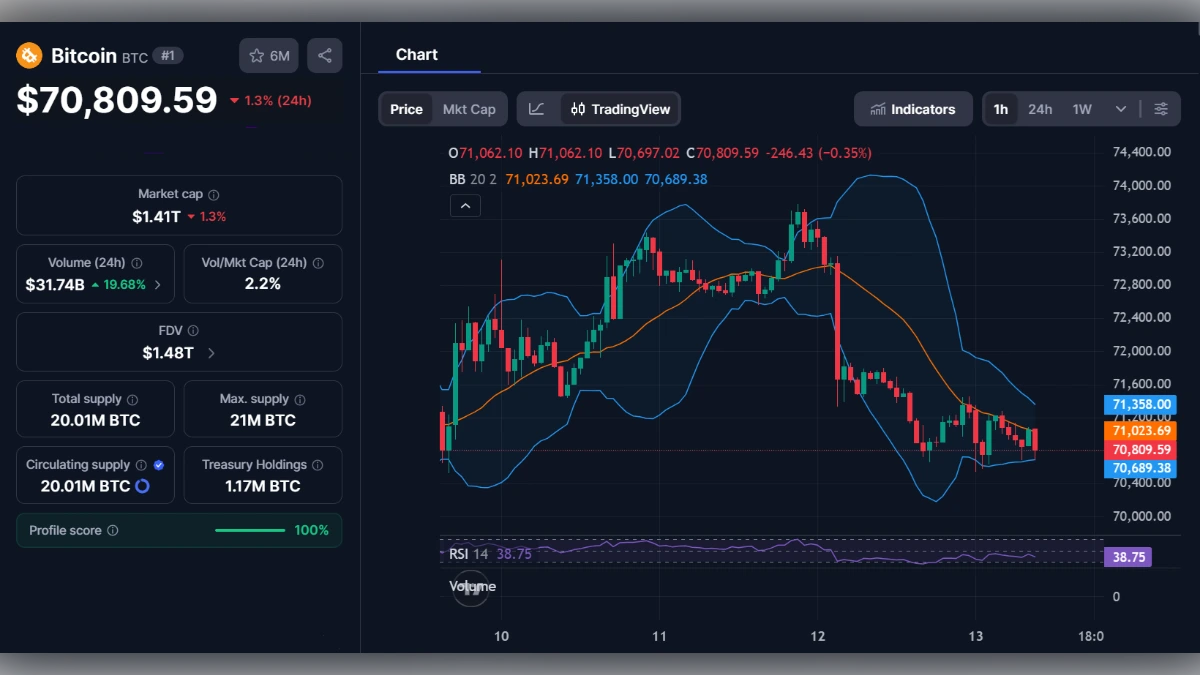Viewport: 1200px width, 675px height.
Task: Click the Profile score progress bar
Action: click(250, 530)
